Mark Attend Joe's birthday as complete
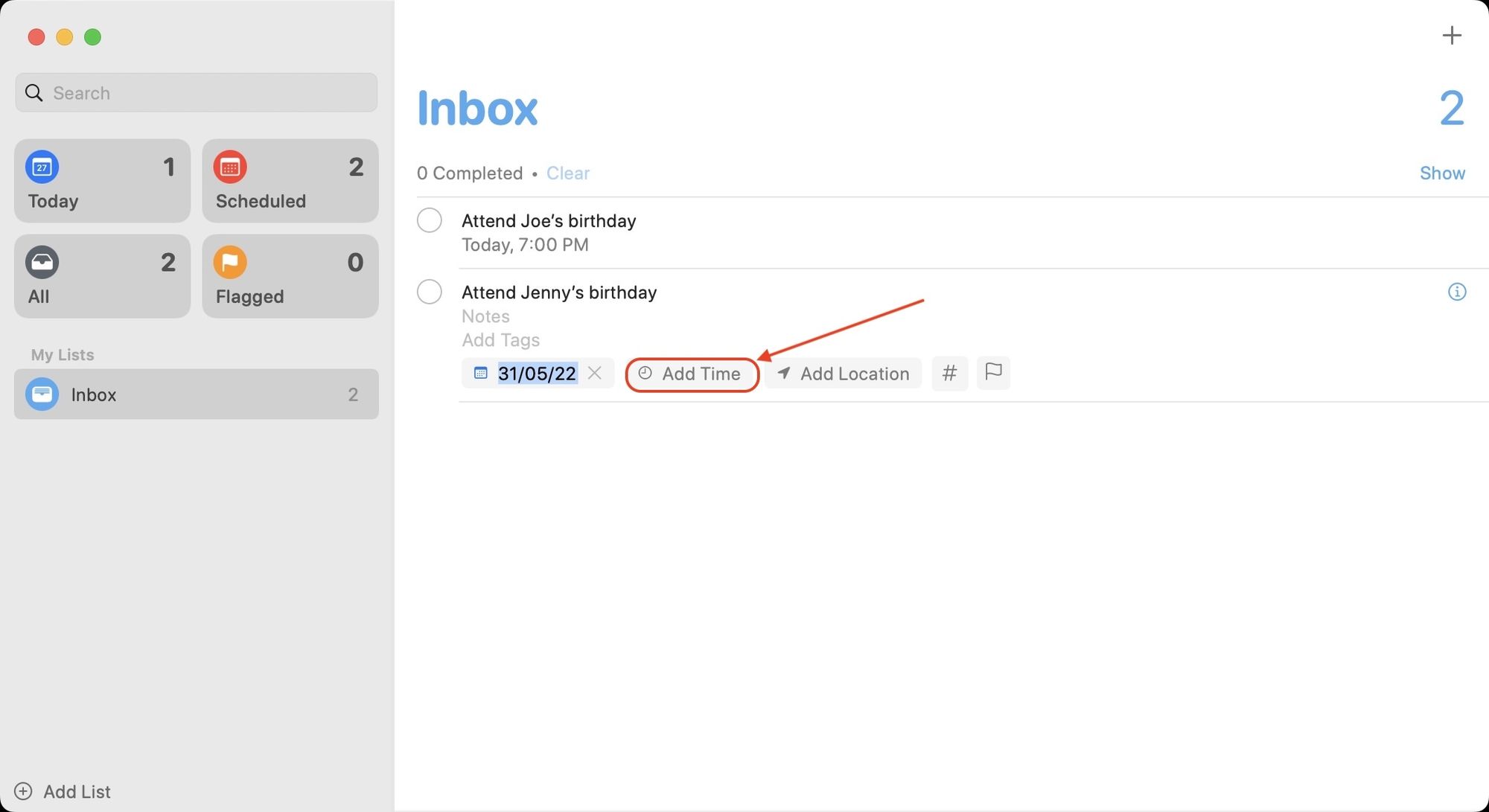1489x812 pixels. [x=430, y=220]
